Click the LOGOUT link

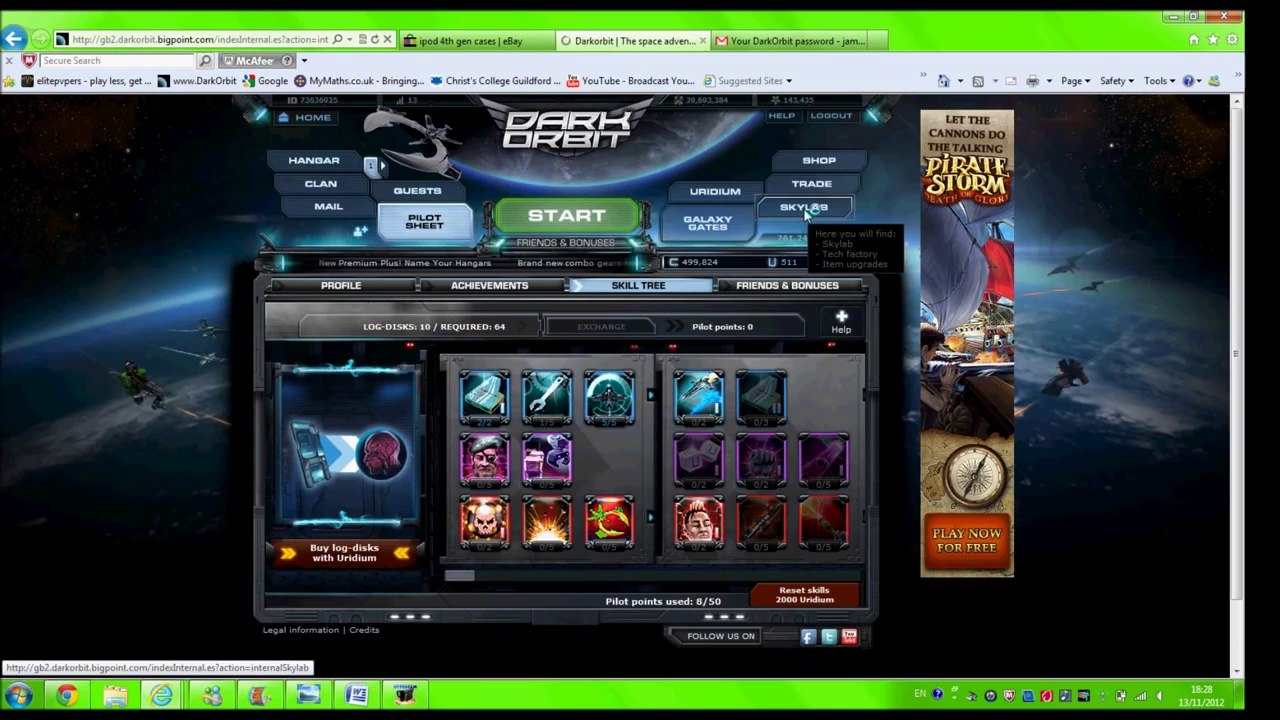(831, 116)
